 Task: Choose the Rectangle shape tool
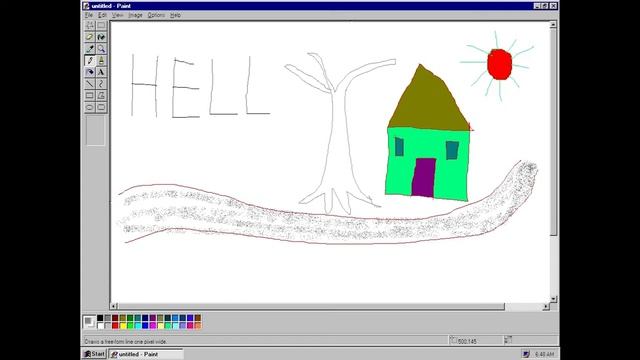(x=90, y=96)
